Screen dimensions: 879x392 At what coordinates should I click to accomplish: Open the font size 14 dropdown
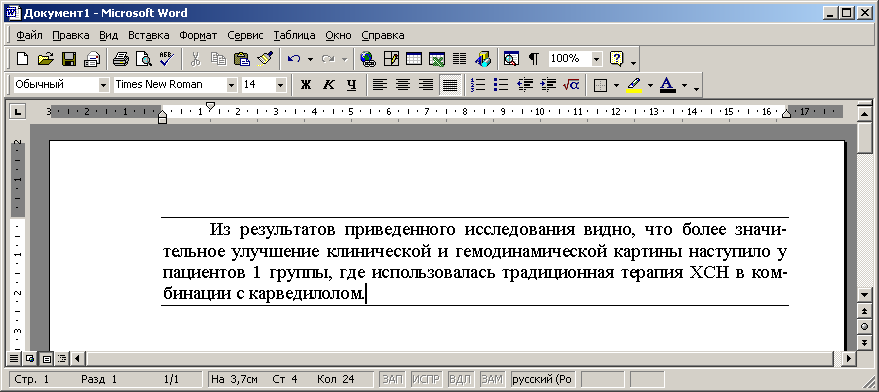point(280,85)
